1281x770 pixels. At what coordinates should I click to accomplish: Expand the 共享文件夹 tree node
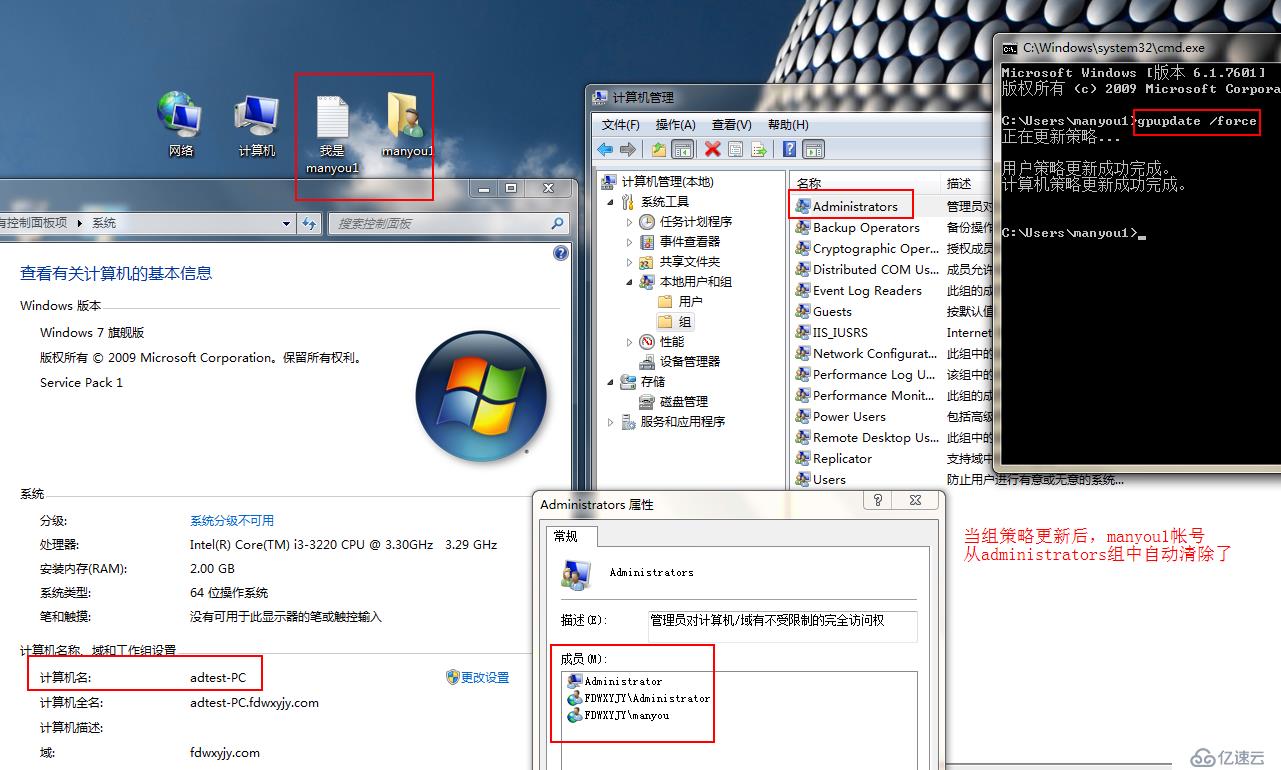629,262
